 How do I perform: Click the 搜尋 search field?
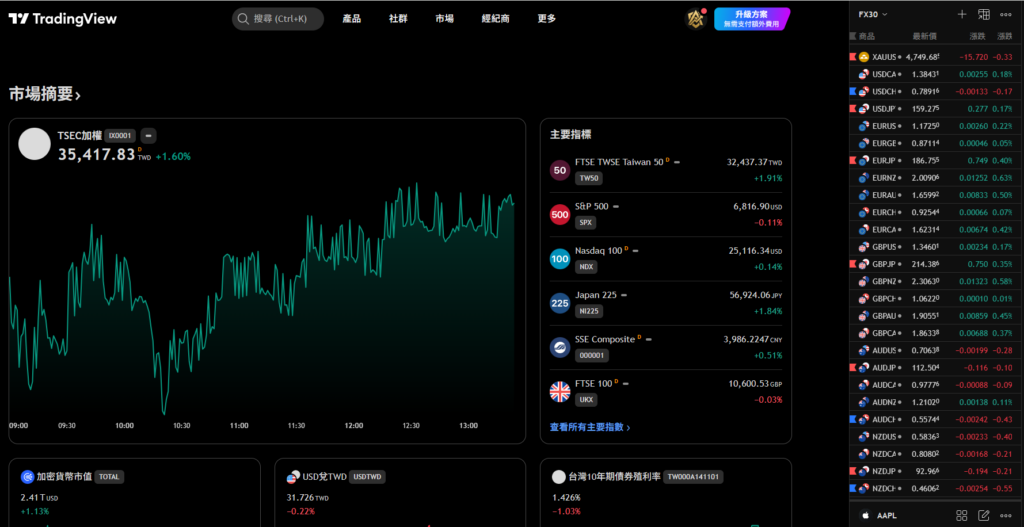coord(278,19)
